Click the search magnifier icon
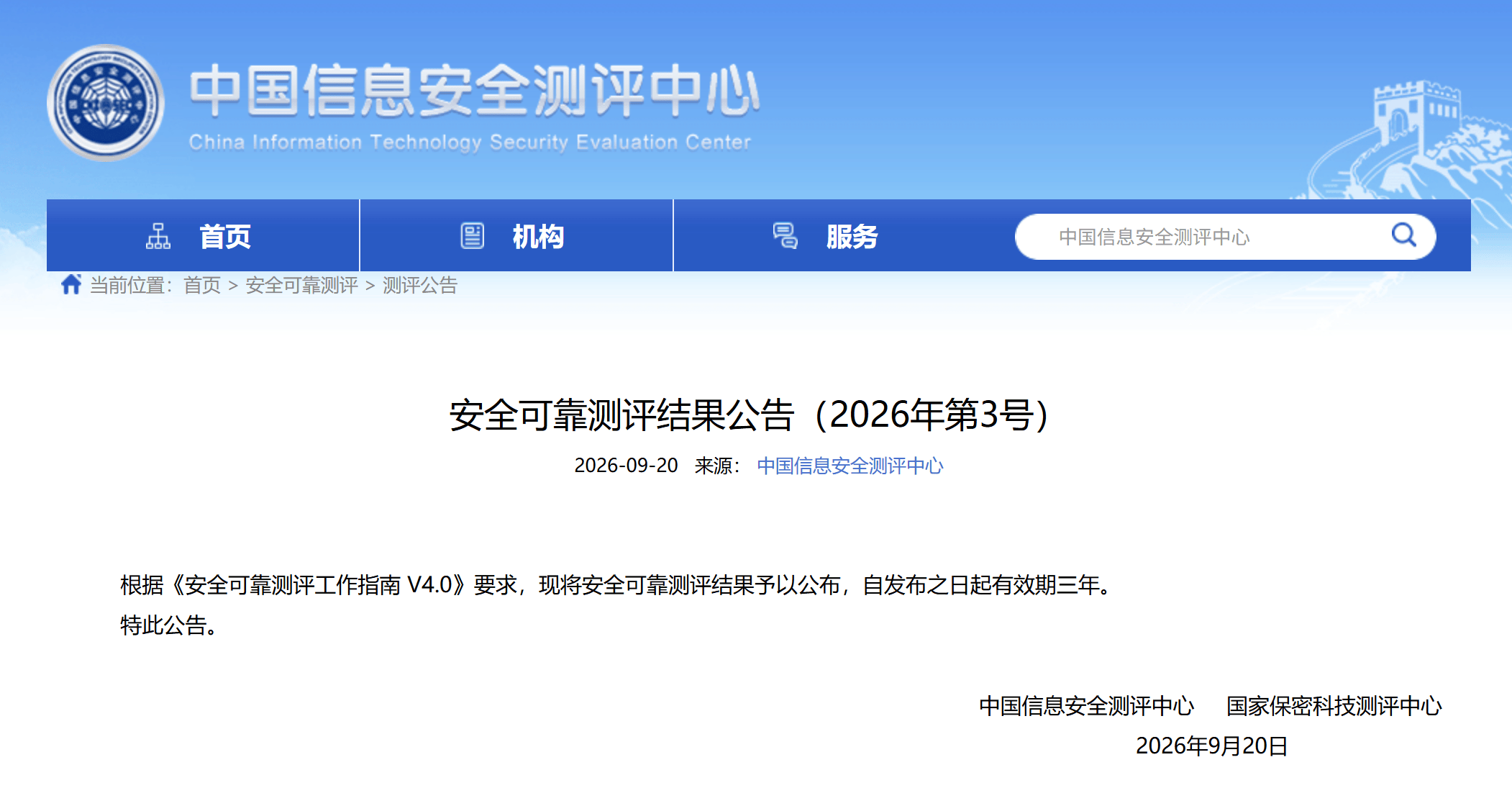 [x=1403, y=235]
